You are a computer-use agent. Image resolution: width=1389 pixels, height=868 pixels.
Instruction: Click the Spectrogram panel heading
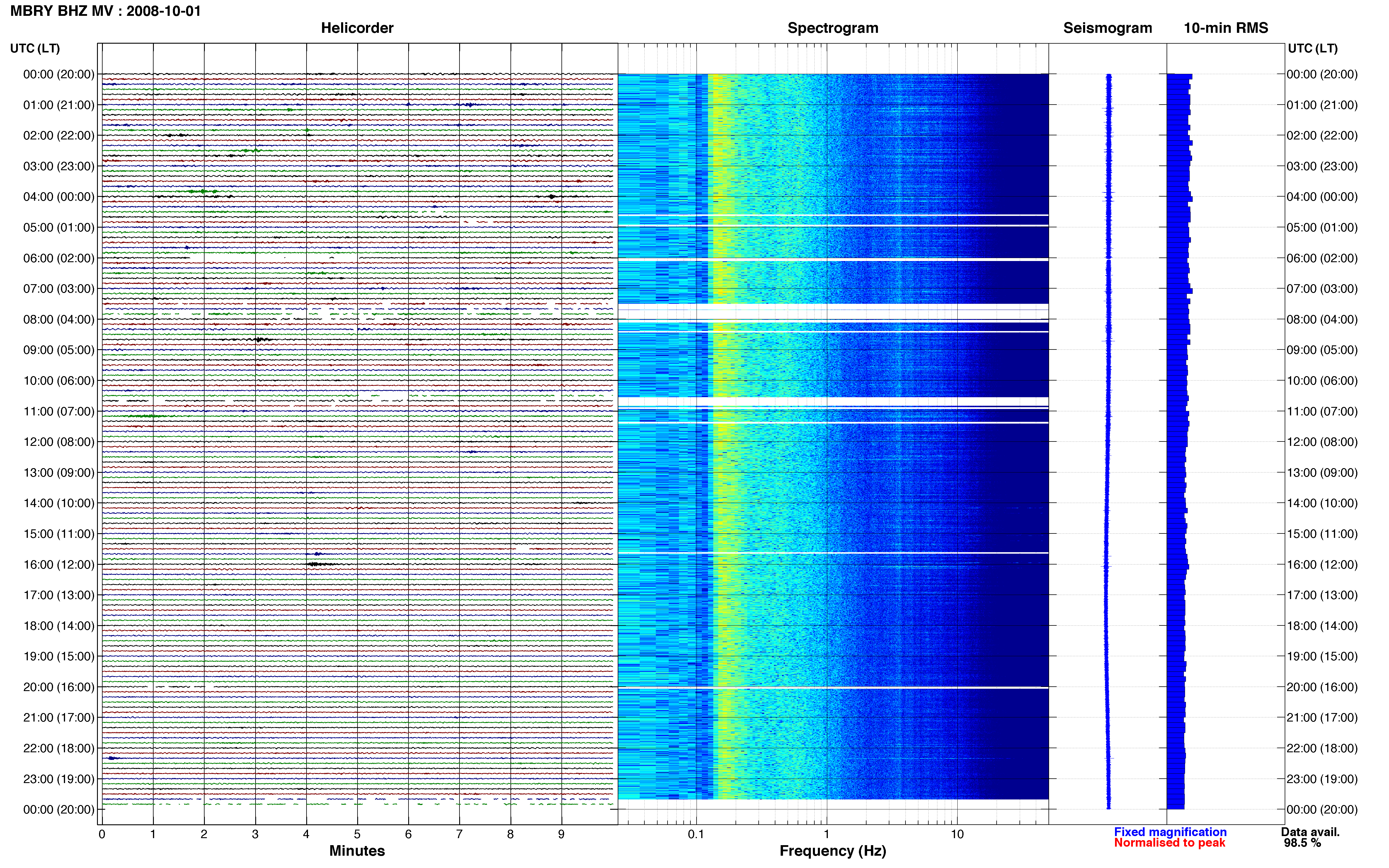click(x=833, y=28)
